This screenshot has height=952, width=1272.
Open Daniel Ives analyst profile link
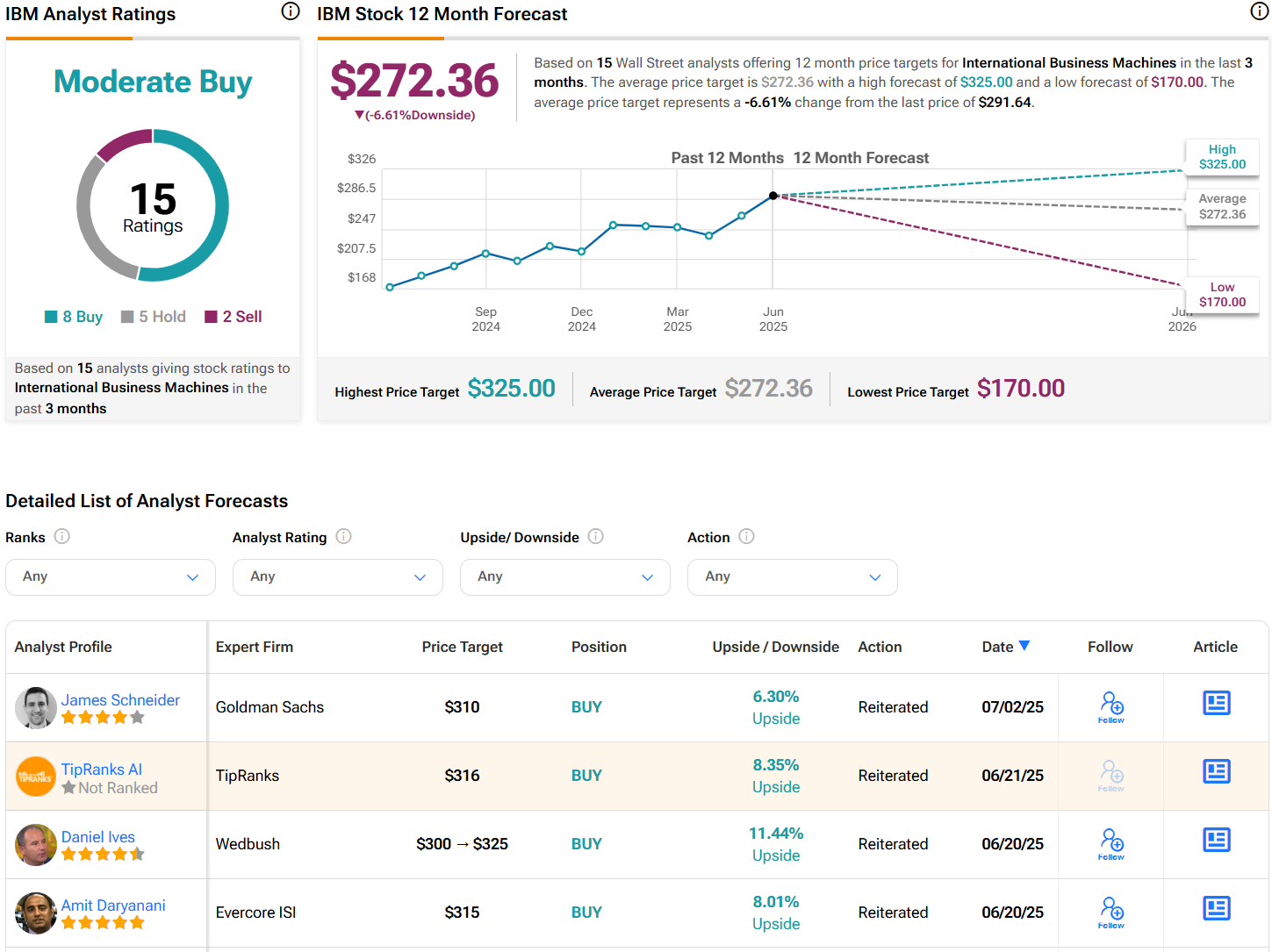click(x=98, y=837)
